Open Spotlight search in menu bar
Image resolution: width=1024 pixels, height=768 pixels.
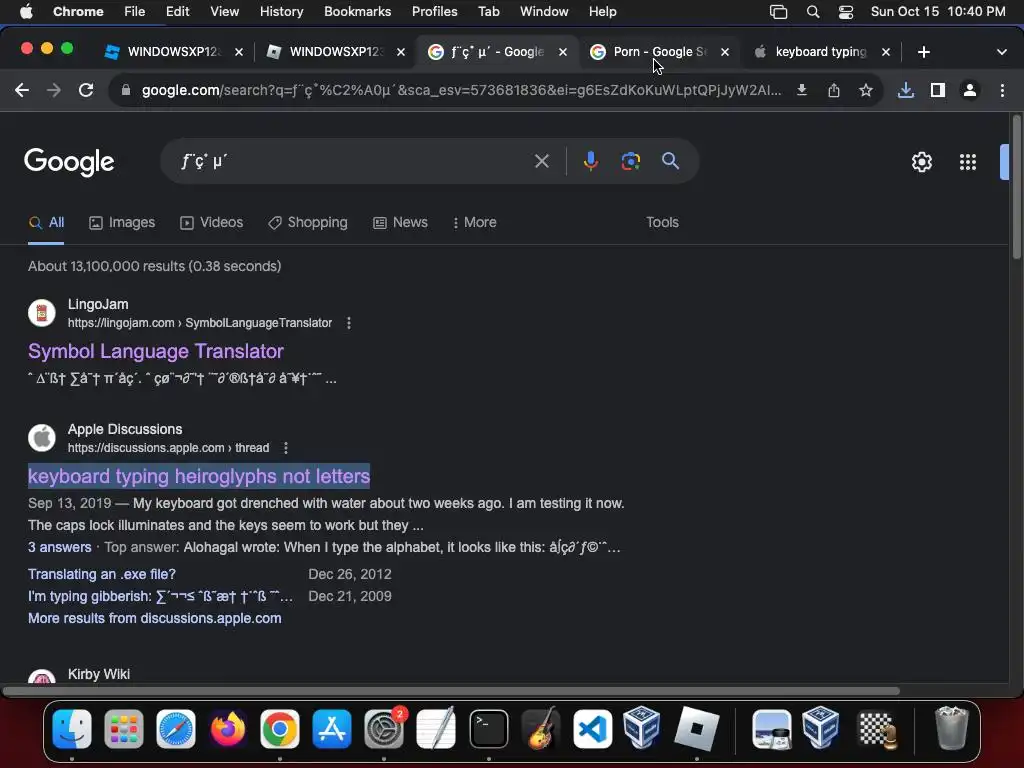pos(812,11)
